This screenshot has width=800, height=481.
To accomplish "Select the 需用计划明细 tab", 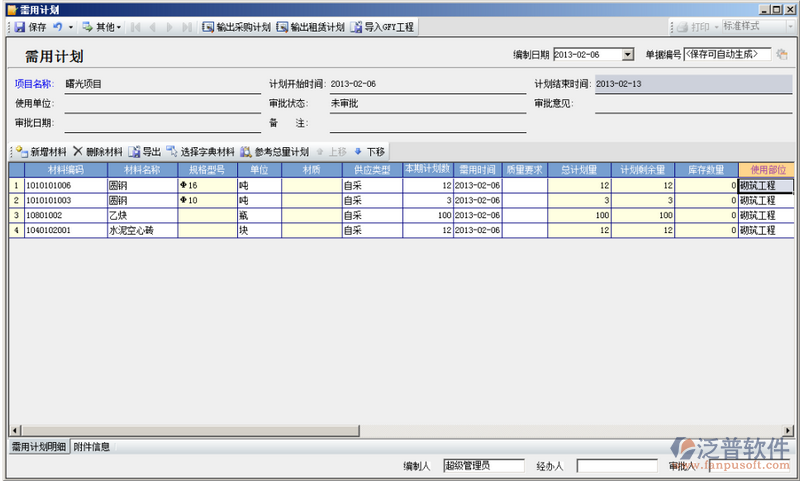I will (x=38, y=447).
